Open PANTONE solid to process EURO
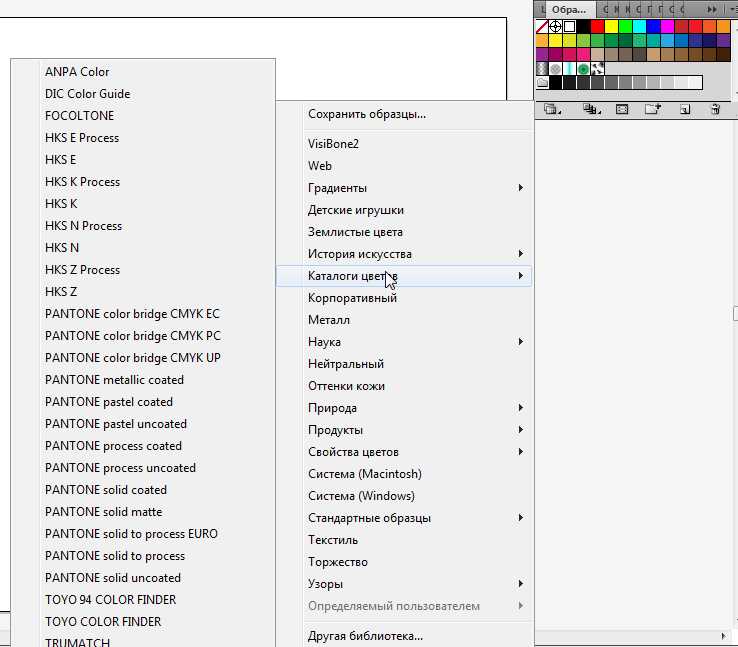Viewport: 738px width, 647px height. 143,534
